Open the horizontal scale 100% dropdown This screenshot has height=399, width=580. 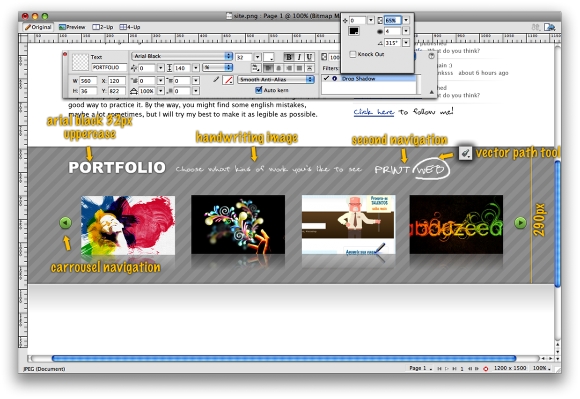(160, 91)
